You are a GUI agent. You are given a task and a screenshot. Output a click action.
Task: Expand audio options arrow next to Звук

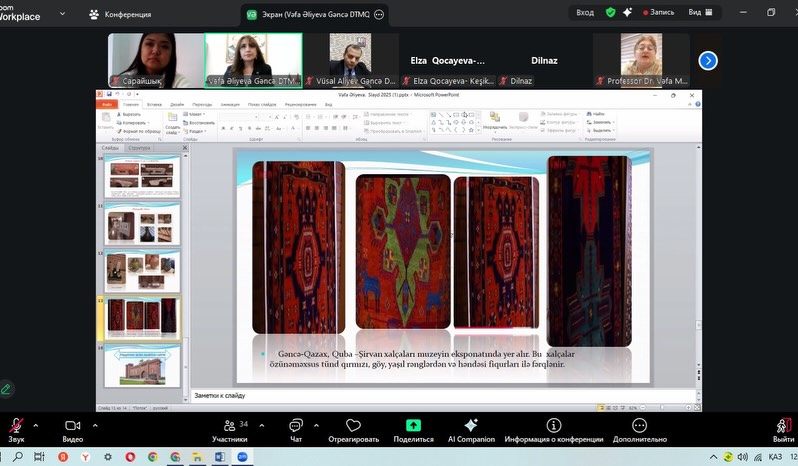point(36,425)
